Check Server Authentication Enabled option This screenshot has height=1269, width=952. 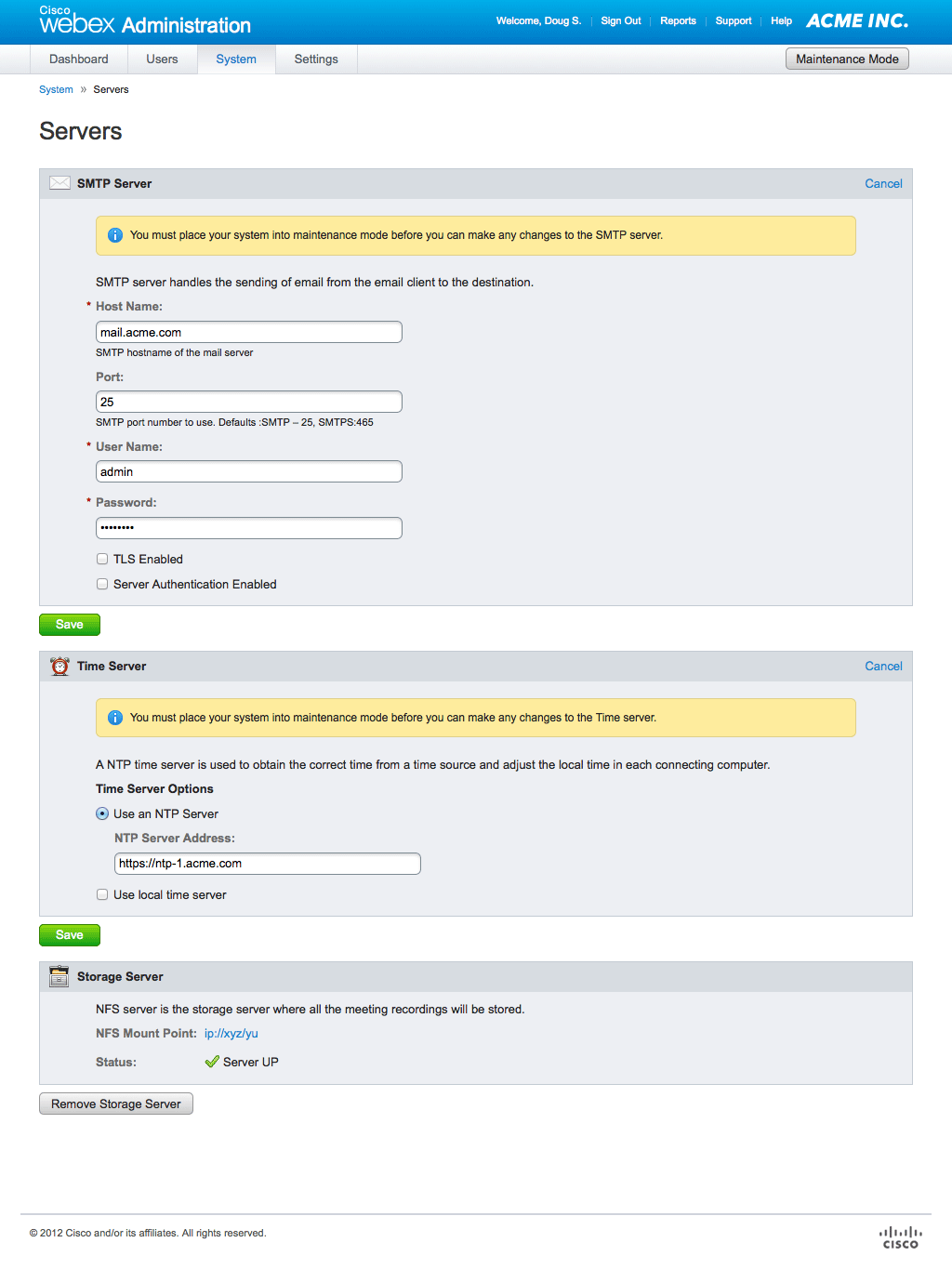coord(102,584)
